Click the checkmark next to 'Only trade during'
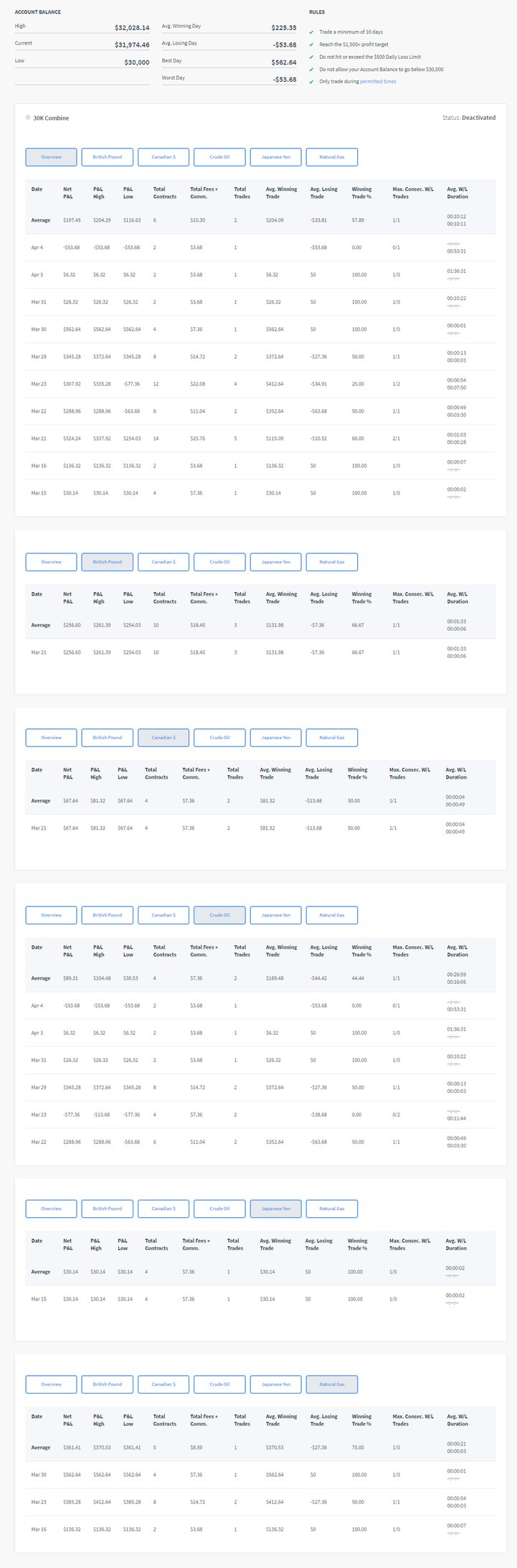Viewport: 517px width, 1568px height. (311, 82)
